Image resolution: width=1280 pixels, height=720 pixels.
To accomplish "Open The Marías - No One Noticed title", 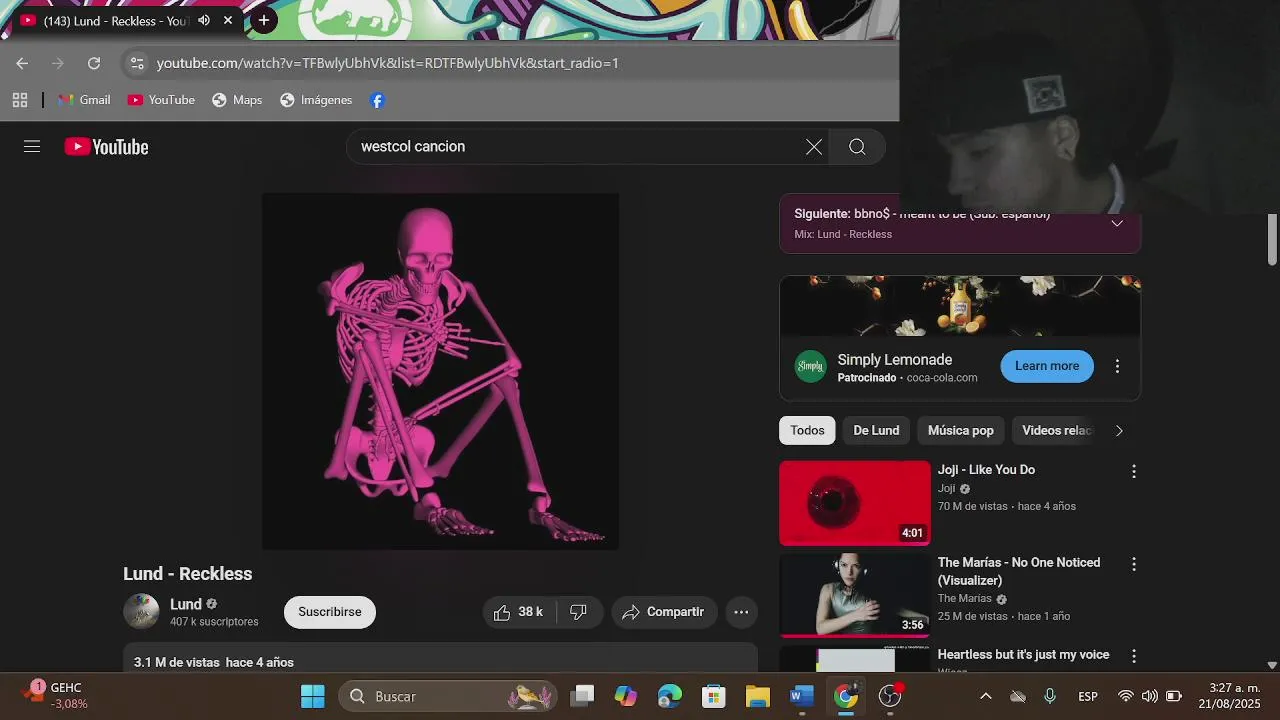I will pyautogui.click(x=1019, y=571).
